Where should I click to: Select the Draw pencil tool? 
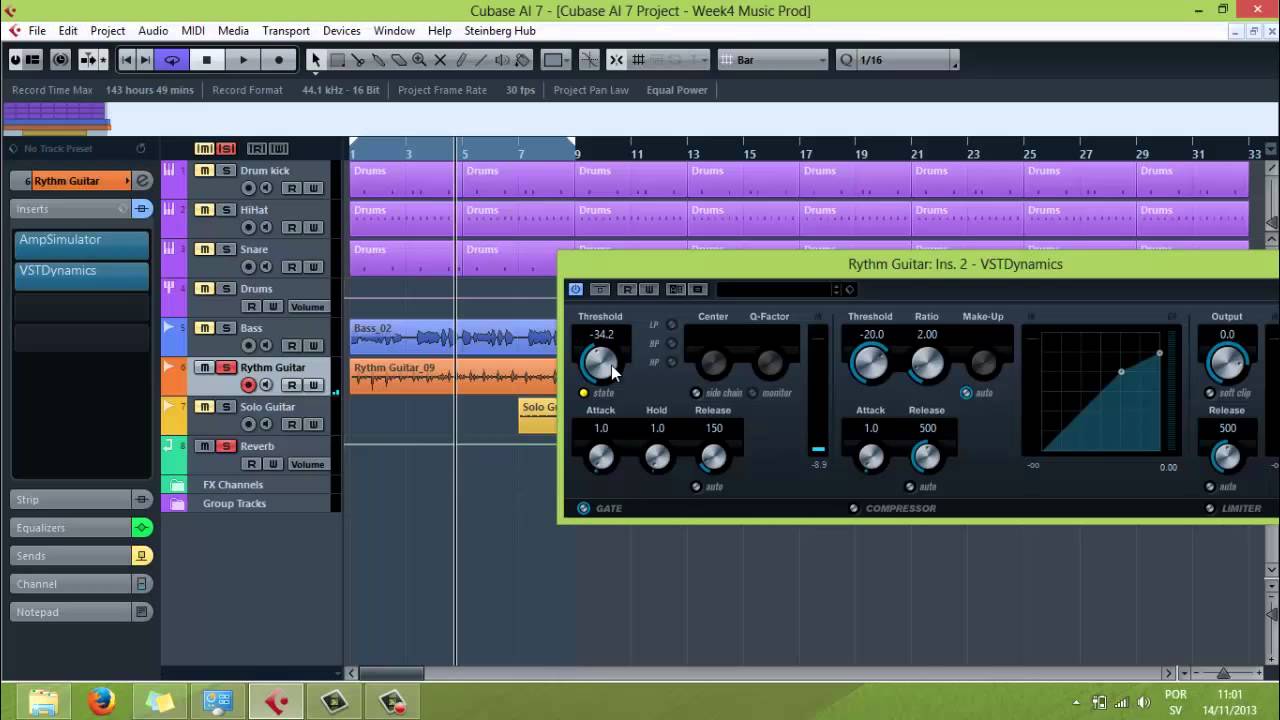tap(461, 60)
